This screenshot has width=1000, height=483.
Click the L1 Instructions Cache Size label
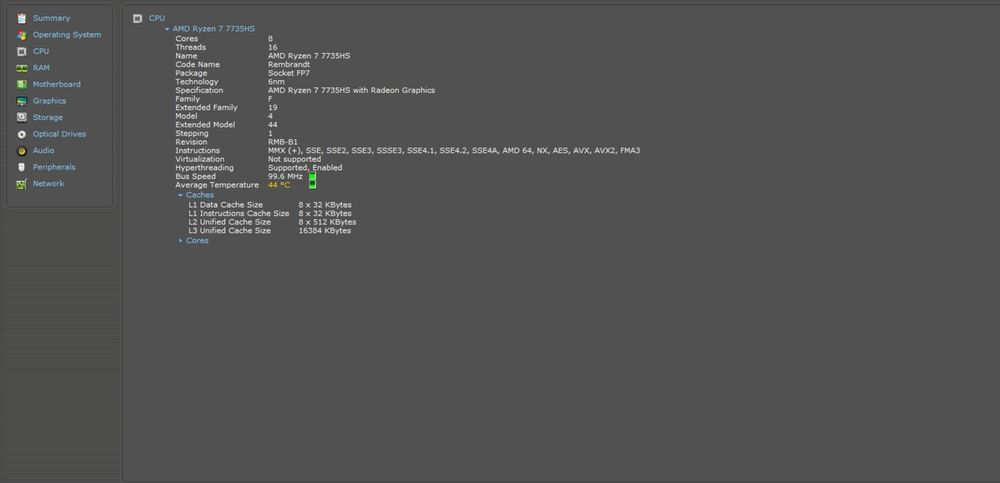239,213
